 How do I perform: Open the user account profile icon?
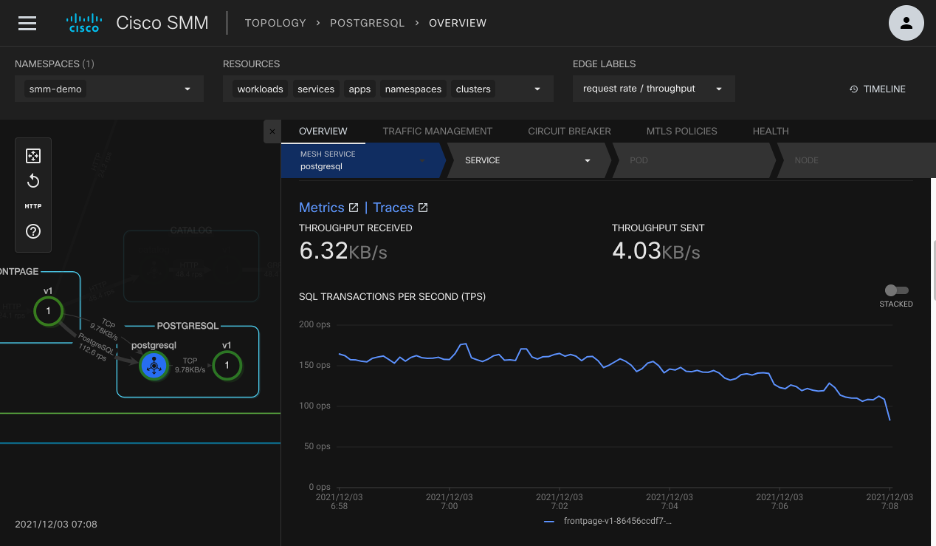[906, 23]
